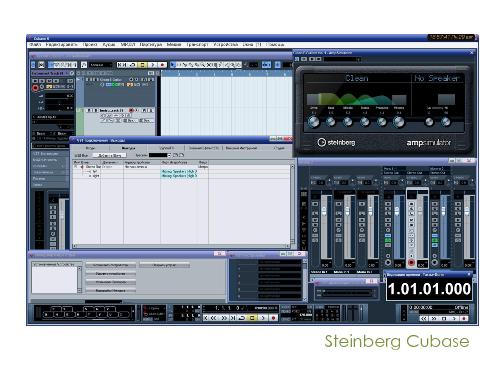Viewport: 500px width, 375px height.
Task: Open the preset selector dropdown in the amp simulator header
Action: tap(342, 59)
